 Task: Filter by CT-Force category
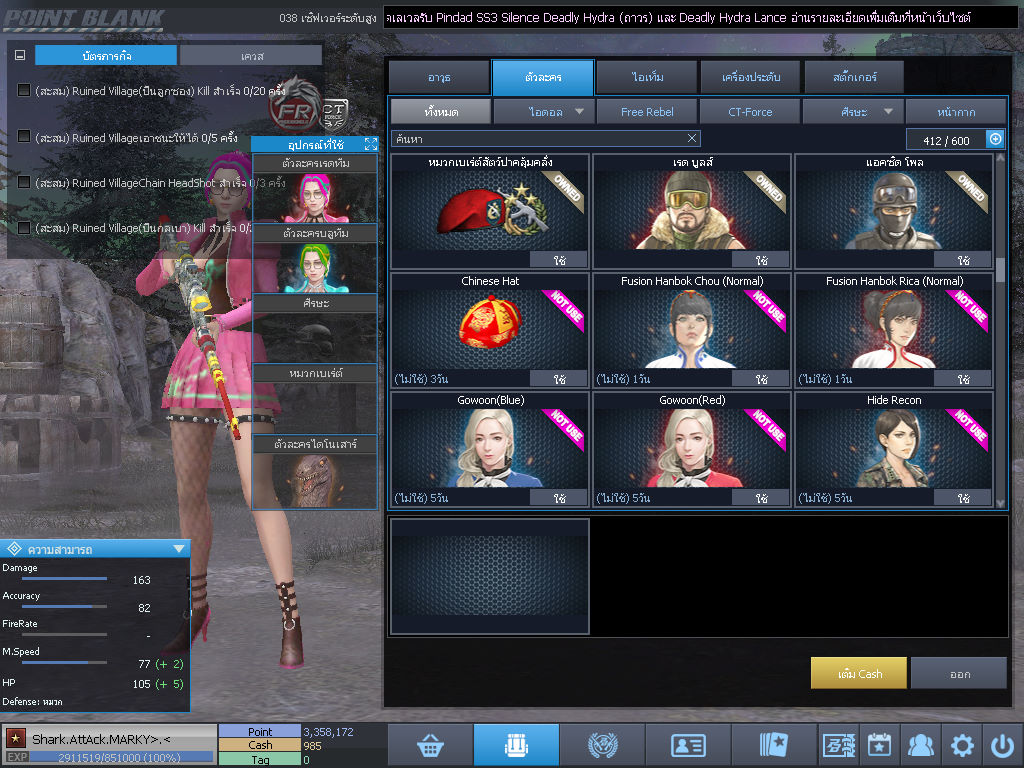click(750, 112)
